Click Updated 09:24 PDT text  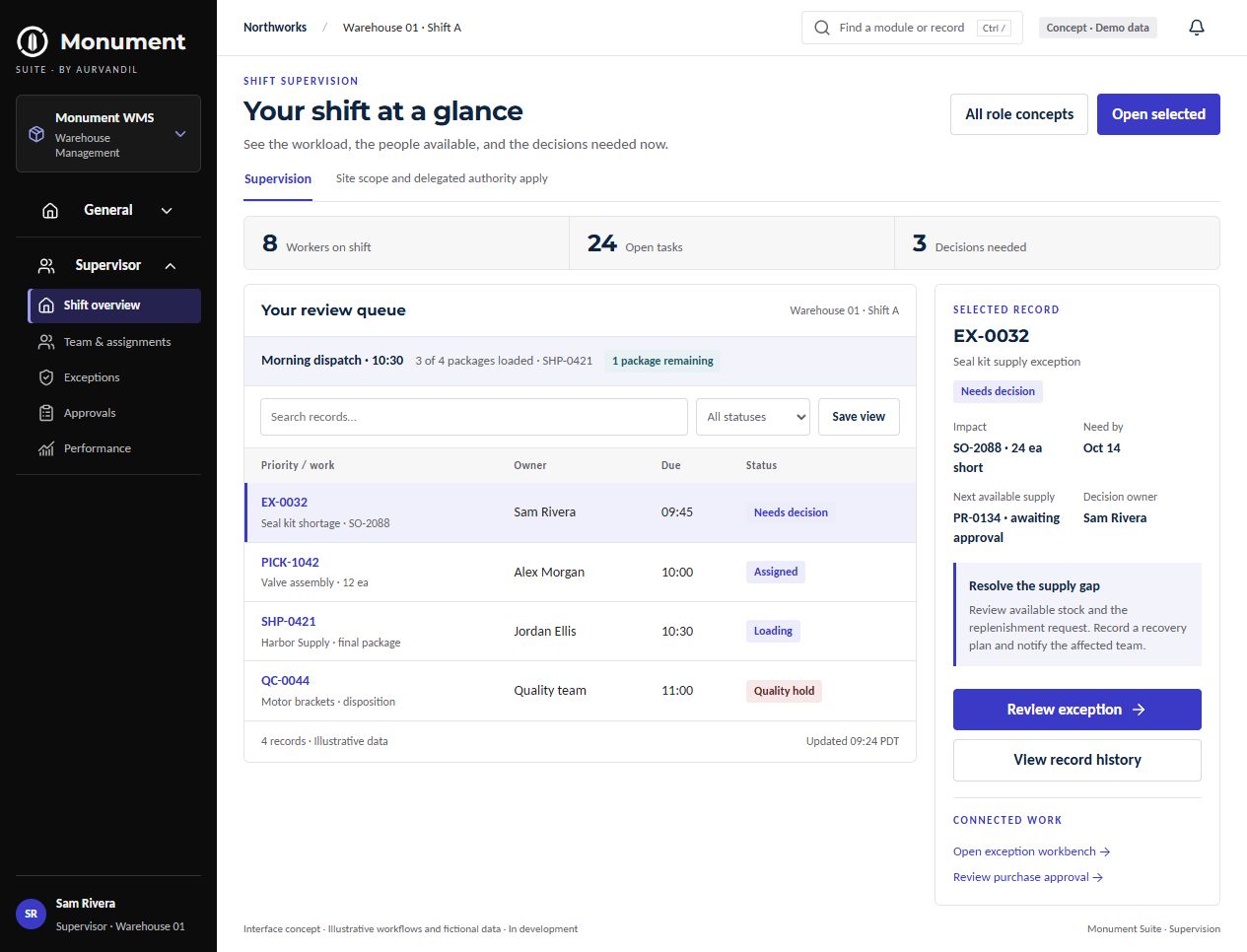(x=853, y=741)
